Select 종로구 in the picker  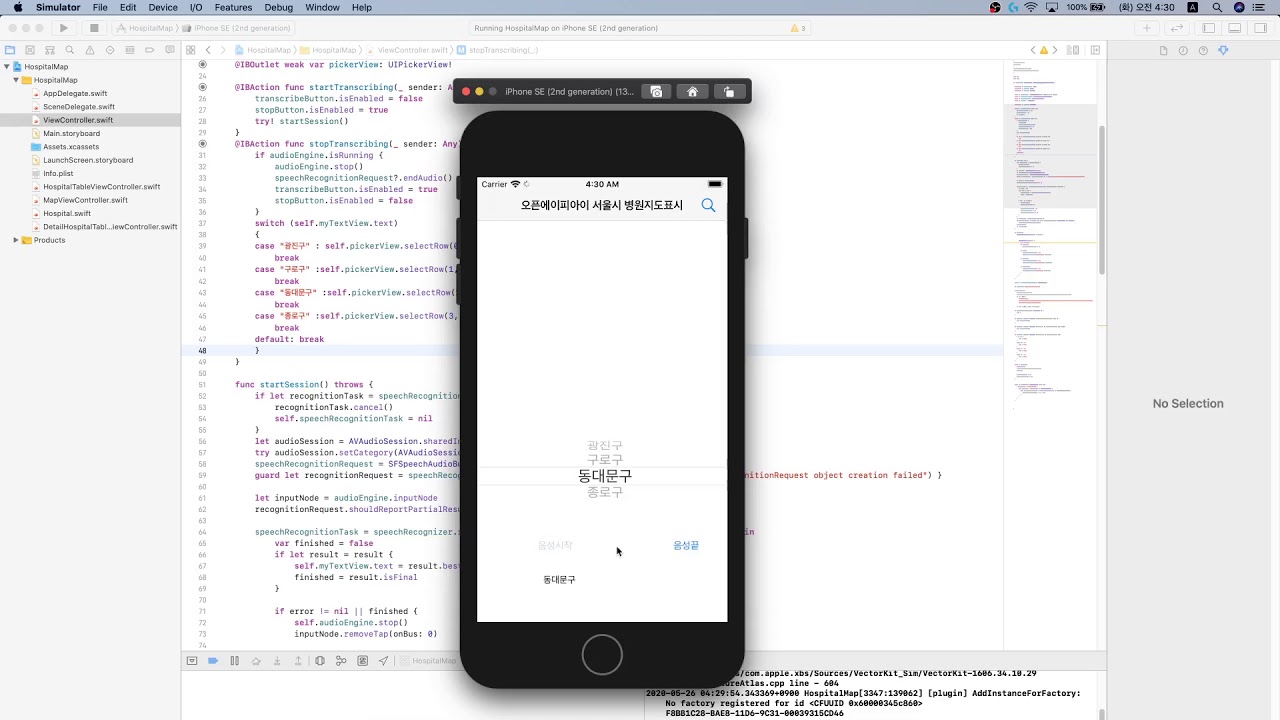pos(605,492)
